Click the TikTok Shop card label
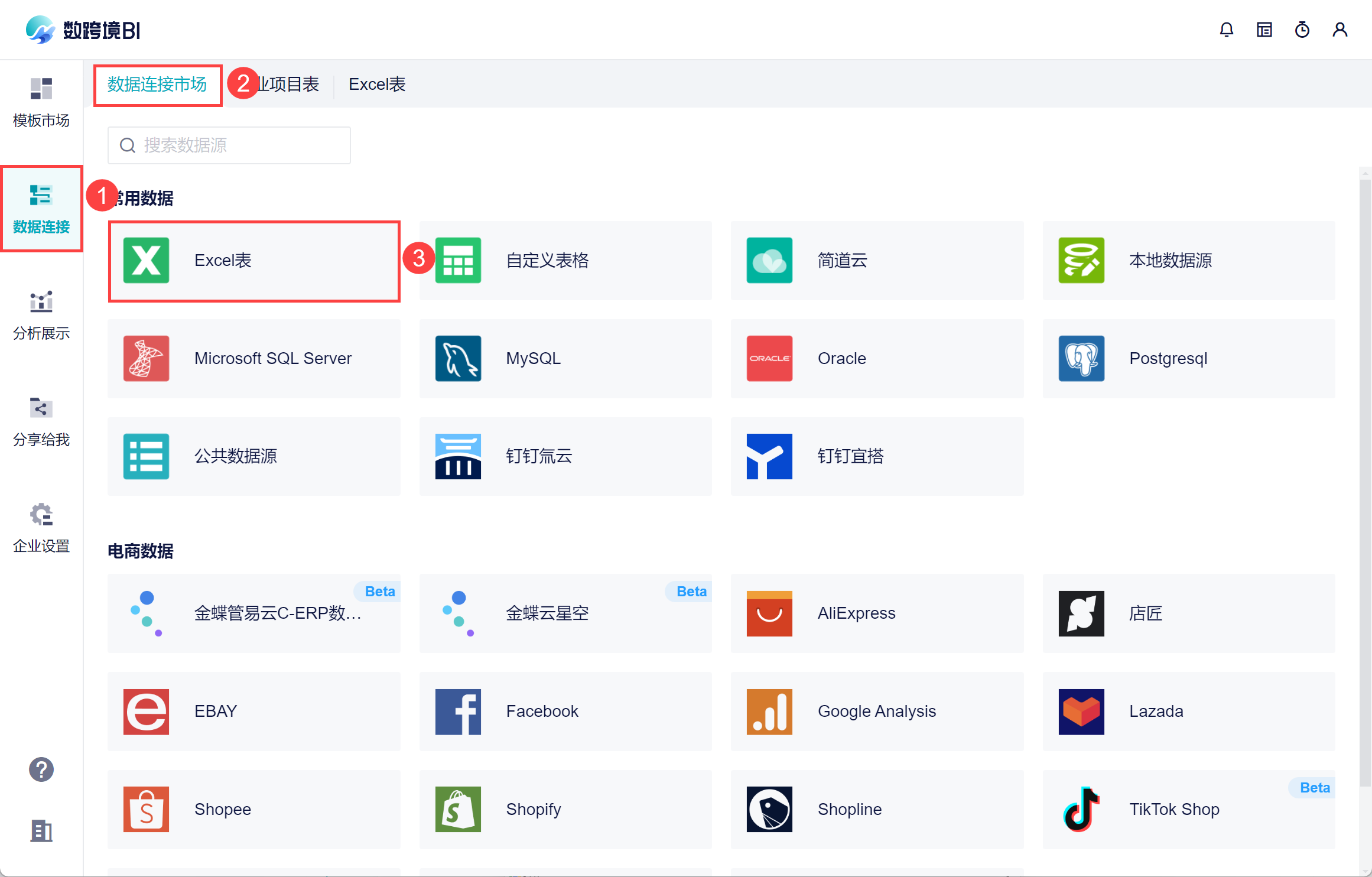The width and height of the screenshot is (1372, 877). (1174, 810)
